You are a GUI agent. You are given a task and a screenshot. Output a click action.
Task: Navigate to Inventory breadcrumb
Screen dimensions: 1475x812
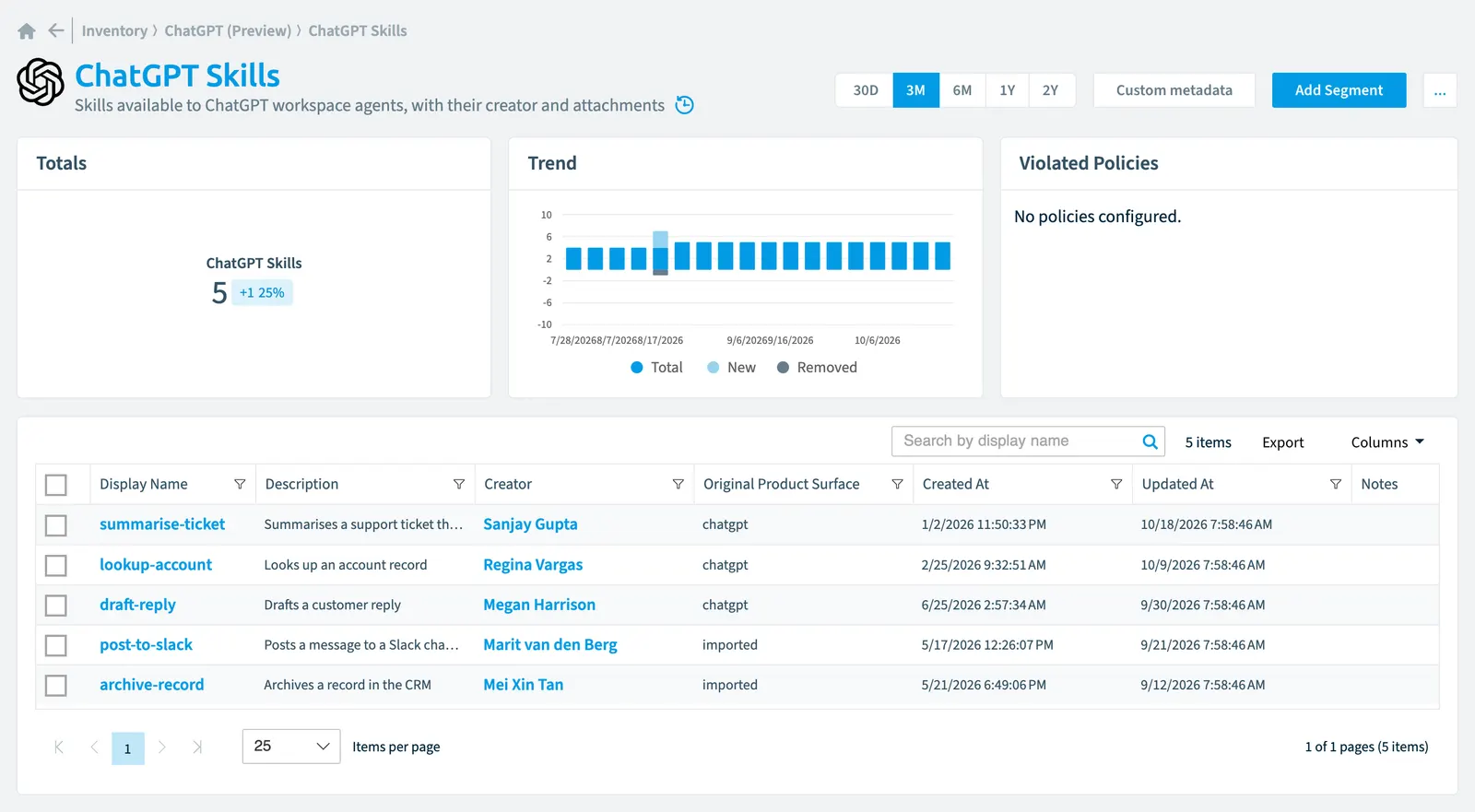click(114, 30)
